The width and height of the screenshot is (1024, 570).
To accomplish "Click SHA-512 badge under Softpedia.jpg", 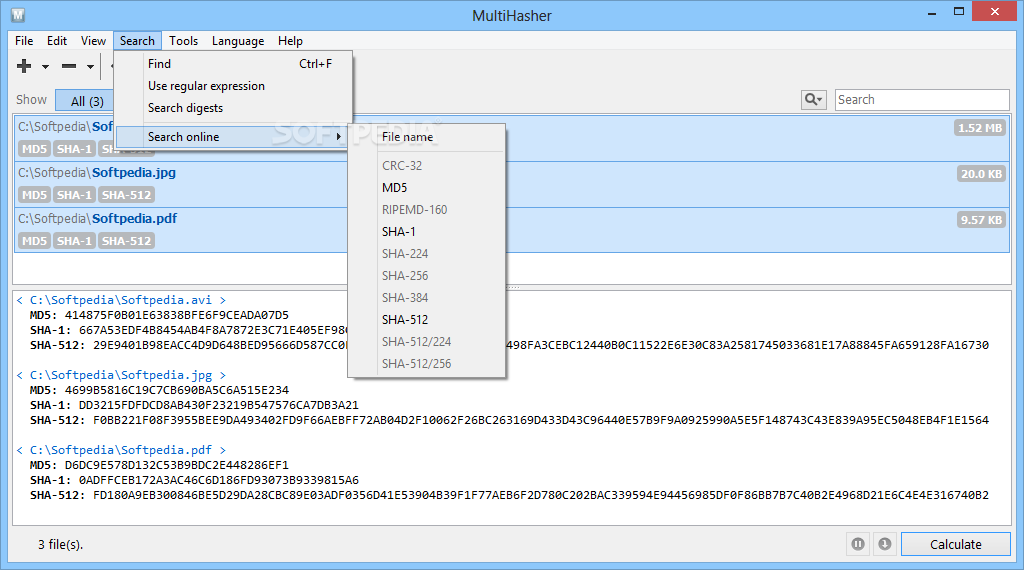I will click(126, 195).
